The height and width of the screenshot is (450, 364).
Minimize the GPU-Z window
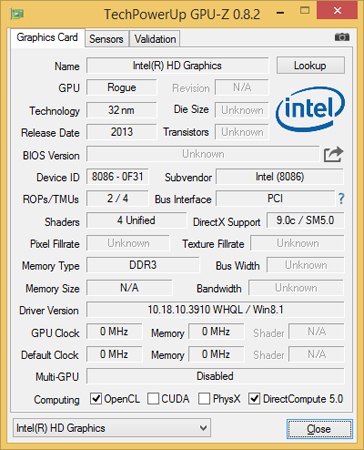(281, 13)
